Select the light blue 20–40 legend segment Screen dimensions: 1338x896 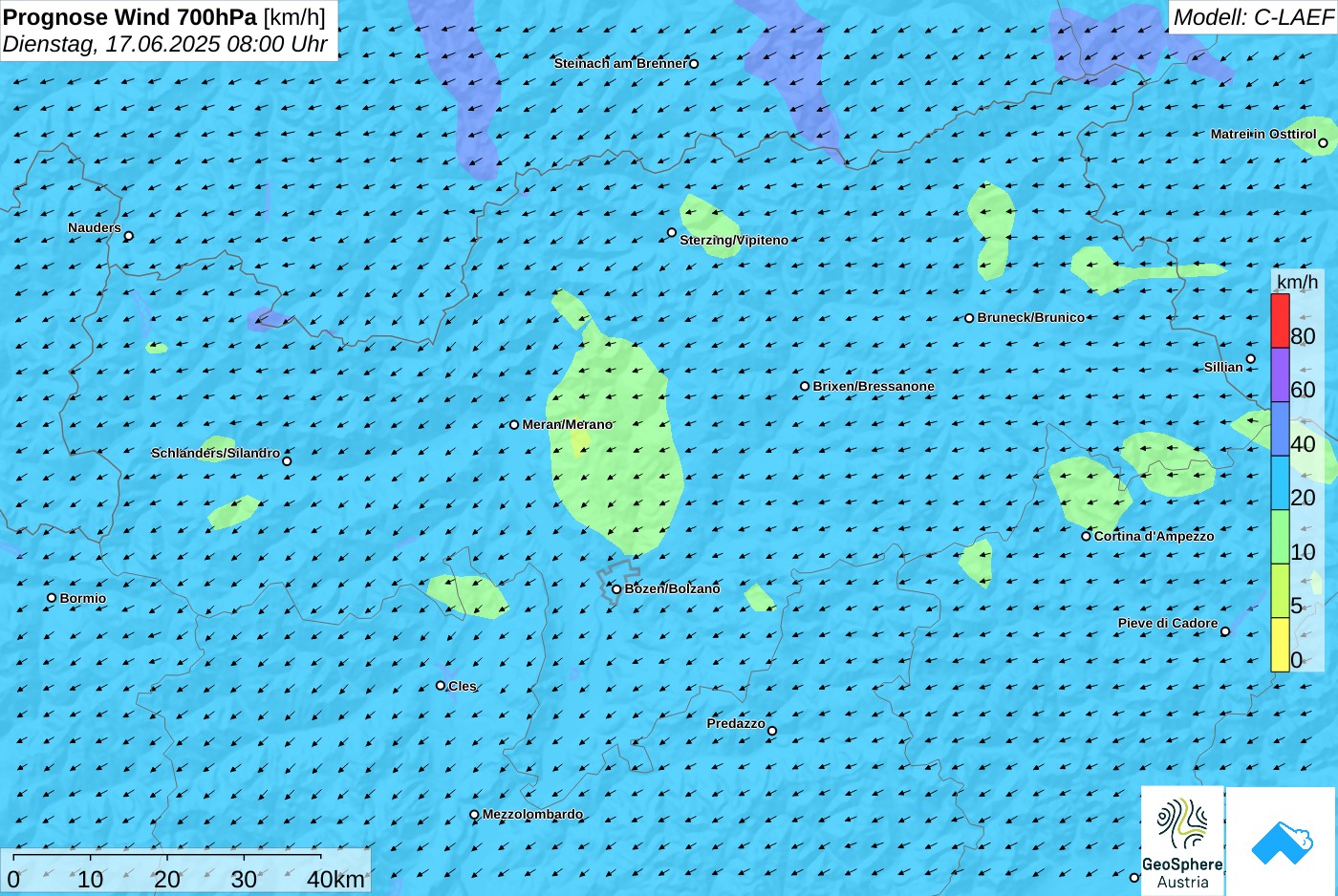(x=1280, y=482)
